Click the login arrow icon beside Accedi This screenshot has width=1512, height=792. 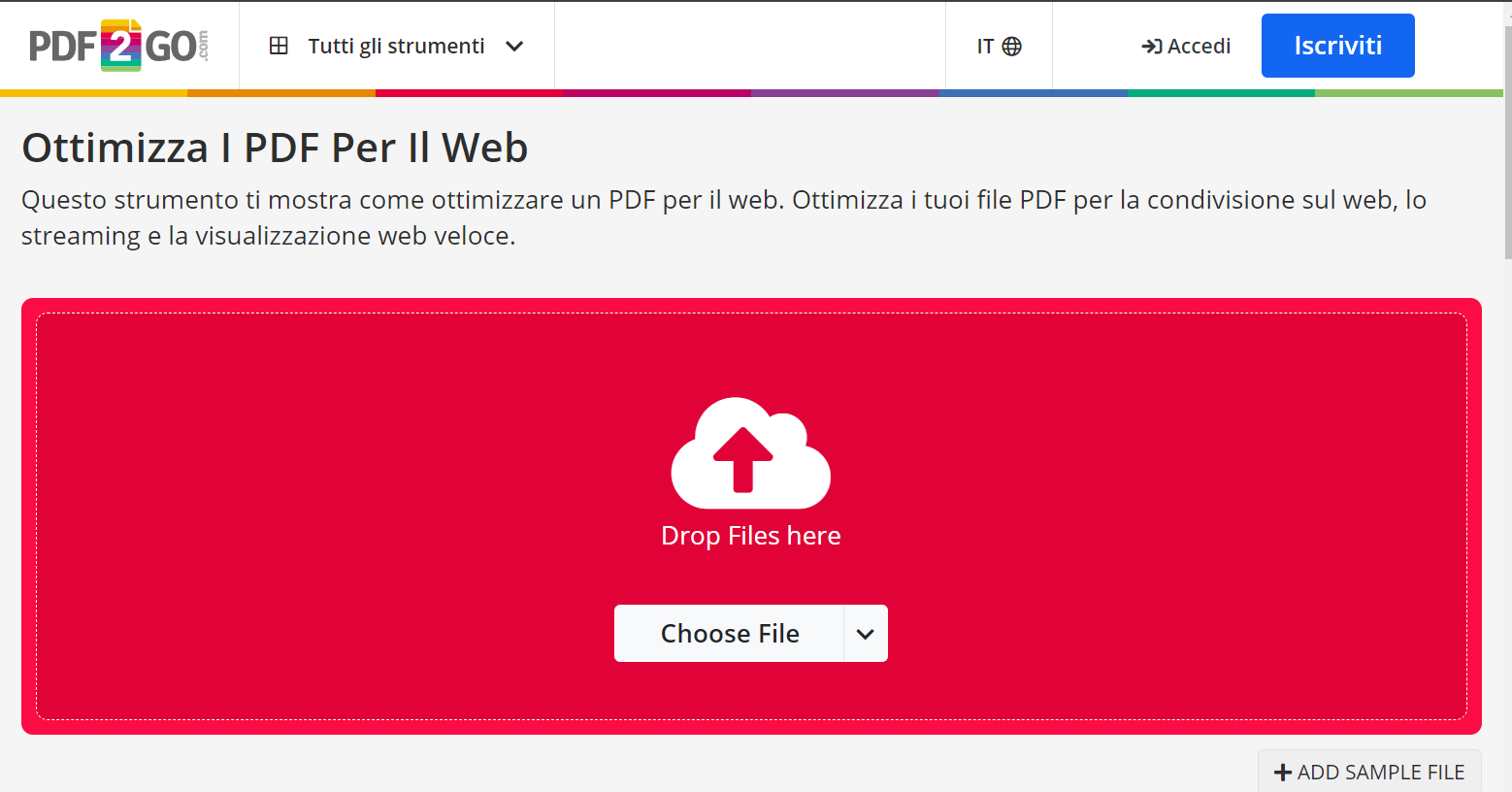pos(1150,46)
